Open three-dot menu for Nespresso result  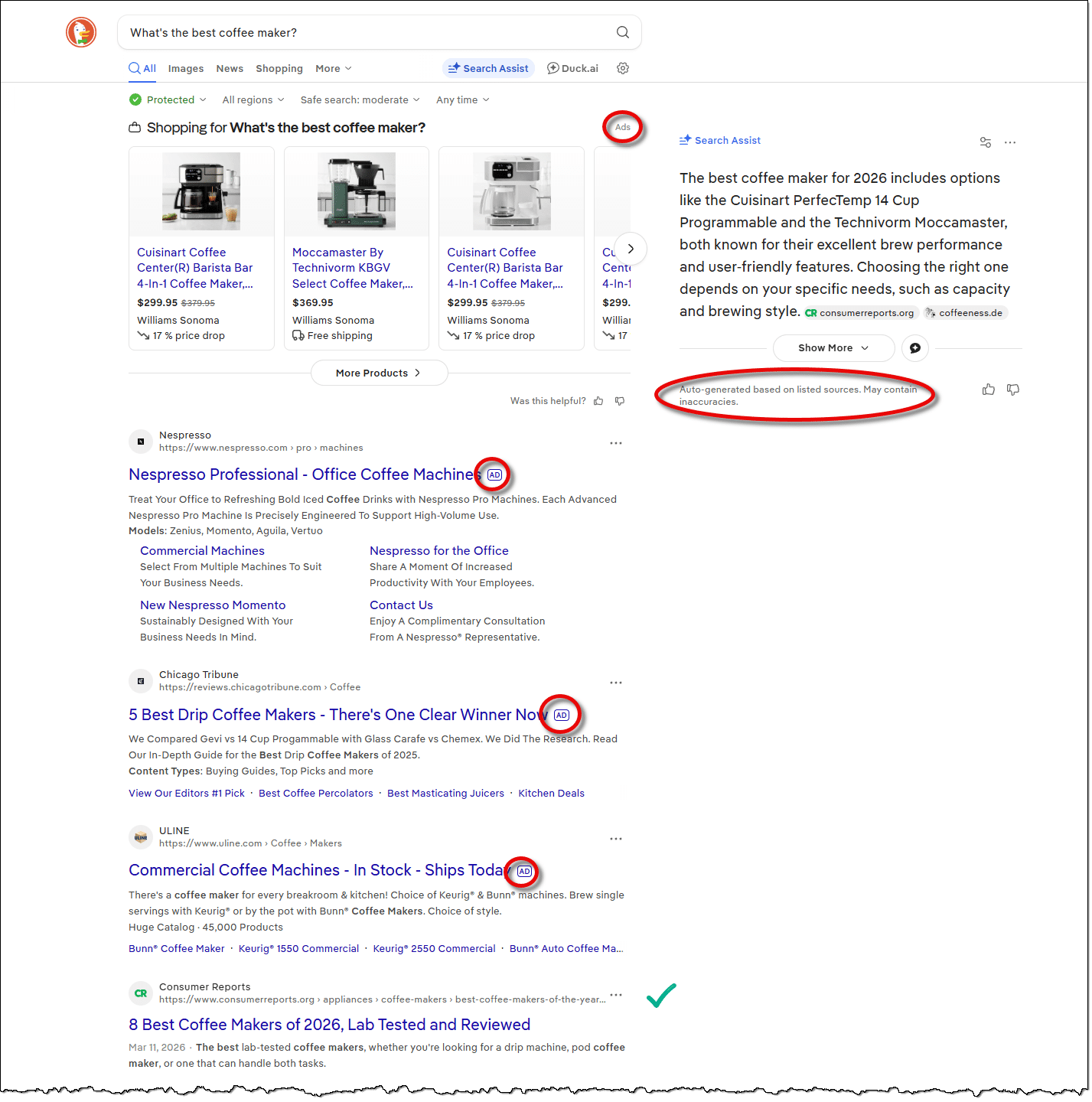616,443
